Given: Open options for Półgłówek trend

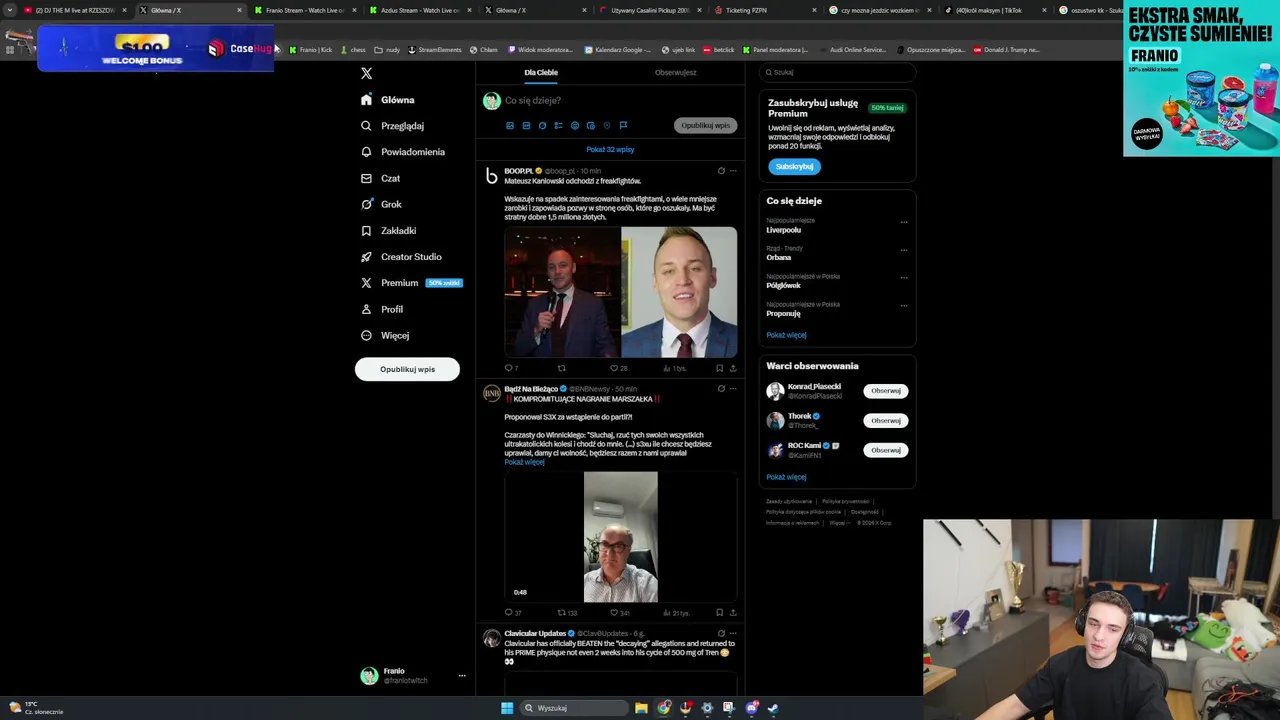Looking at the screenshot, I should 904,278.
